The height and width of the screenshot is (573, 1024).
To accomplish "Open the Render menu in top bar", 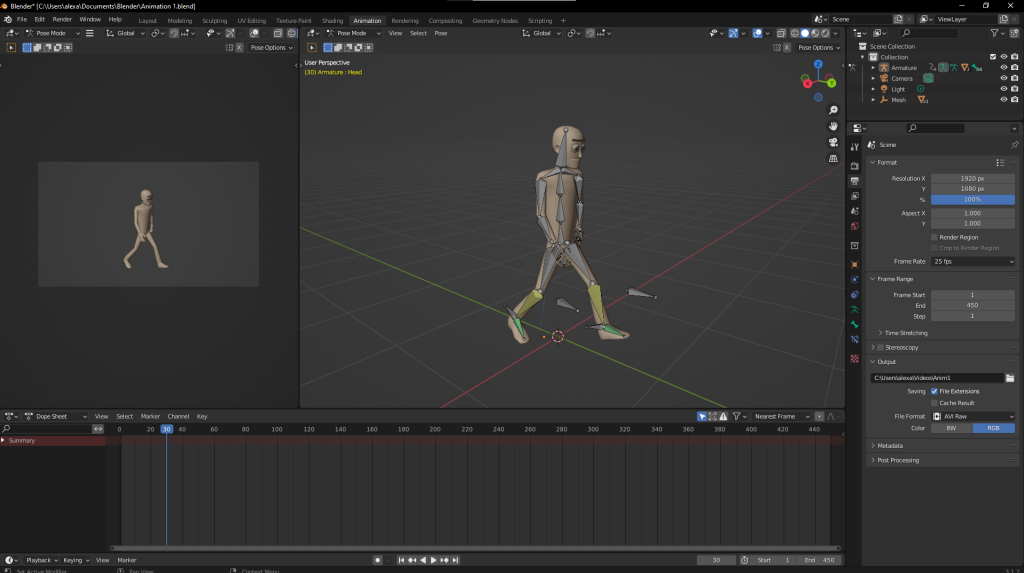I will 62,19.
